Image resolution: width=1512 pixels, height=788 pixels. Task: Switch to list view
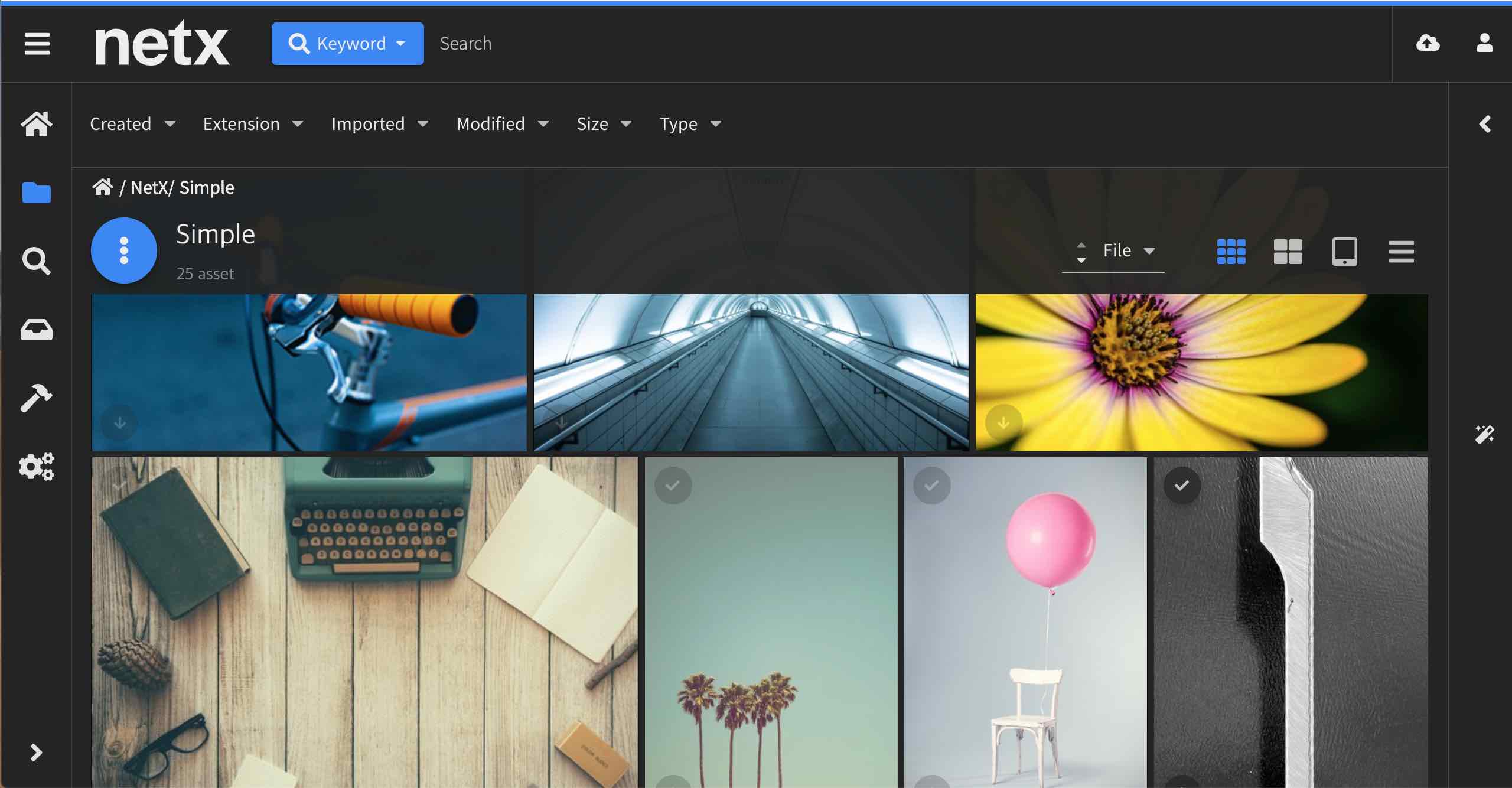point(1400,252)
